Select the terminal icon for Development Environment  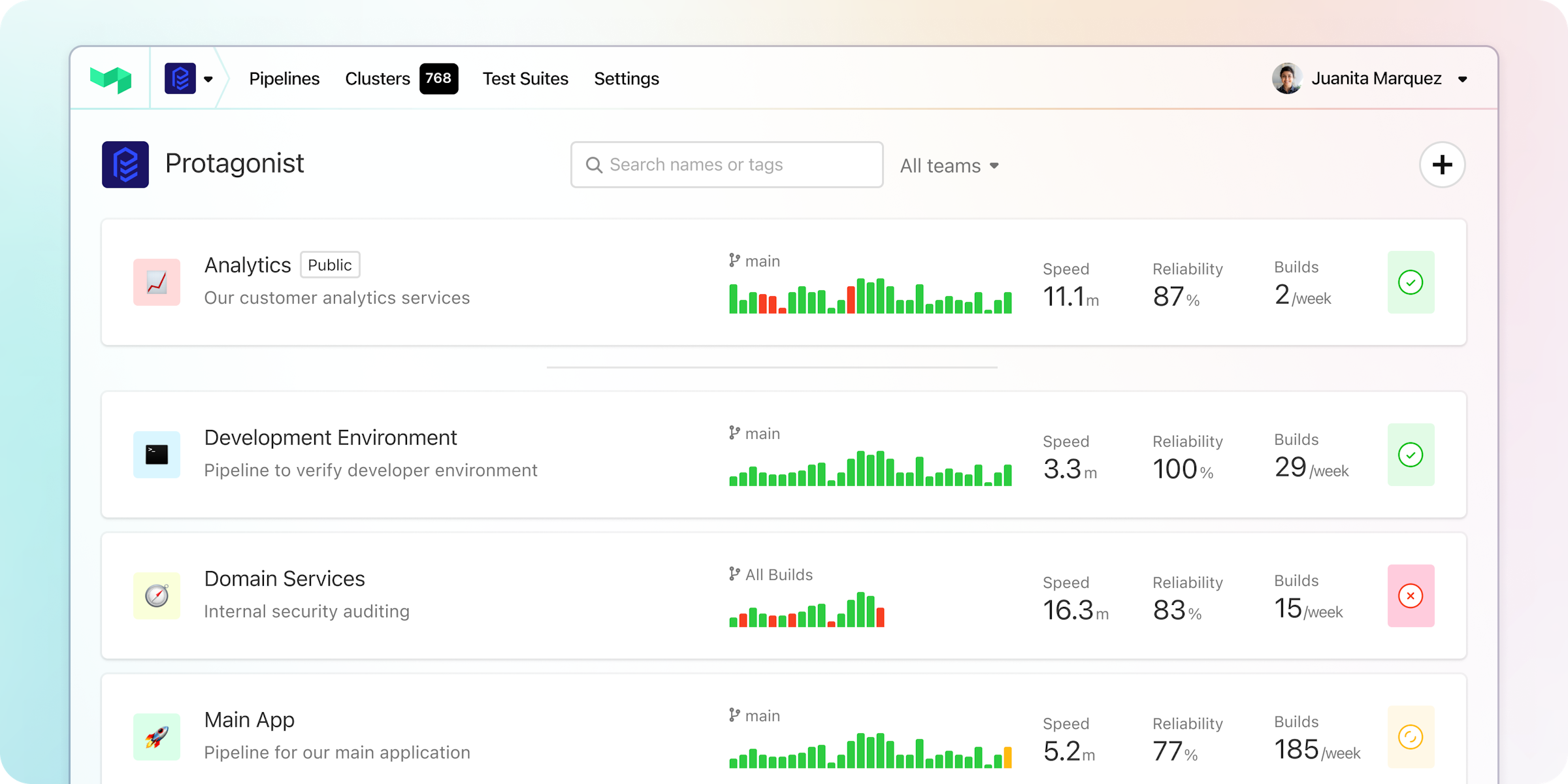click(x=156, y=455)
